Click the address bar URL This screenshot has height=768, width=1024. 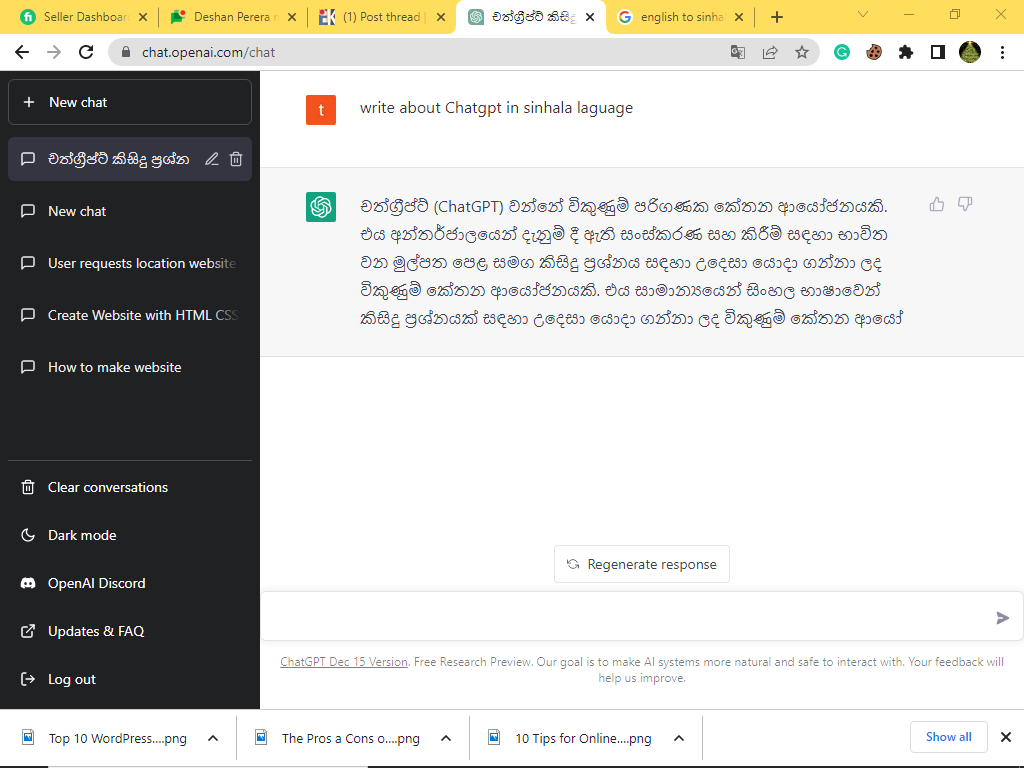pyautogui.click(x=208, y=52)
